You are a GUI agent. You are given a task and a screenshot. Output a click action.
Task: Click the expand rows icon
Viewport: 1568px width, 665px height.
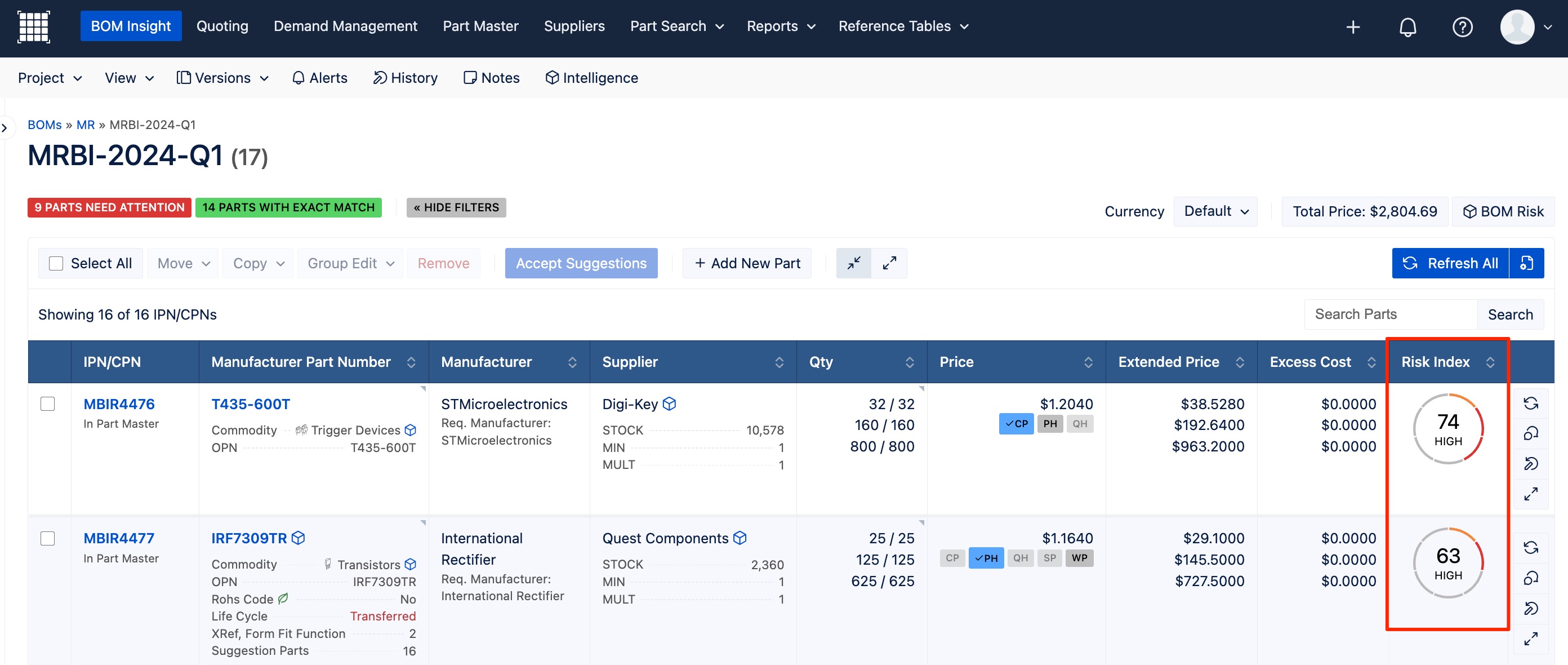pyautogui.click(x=889, y=263)
